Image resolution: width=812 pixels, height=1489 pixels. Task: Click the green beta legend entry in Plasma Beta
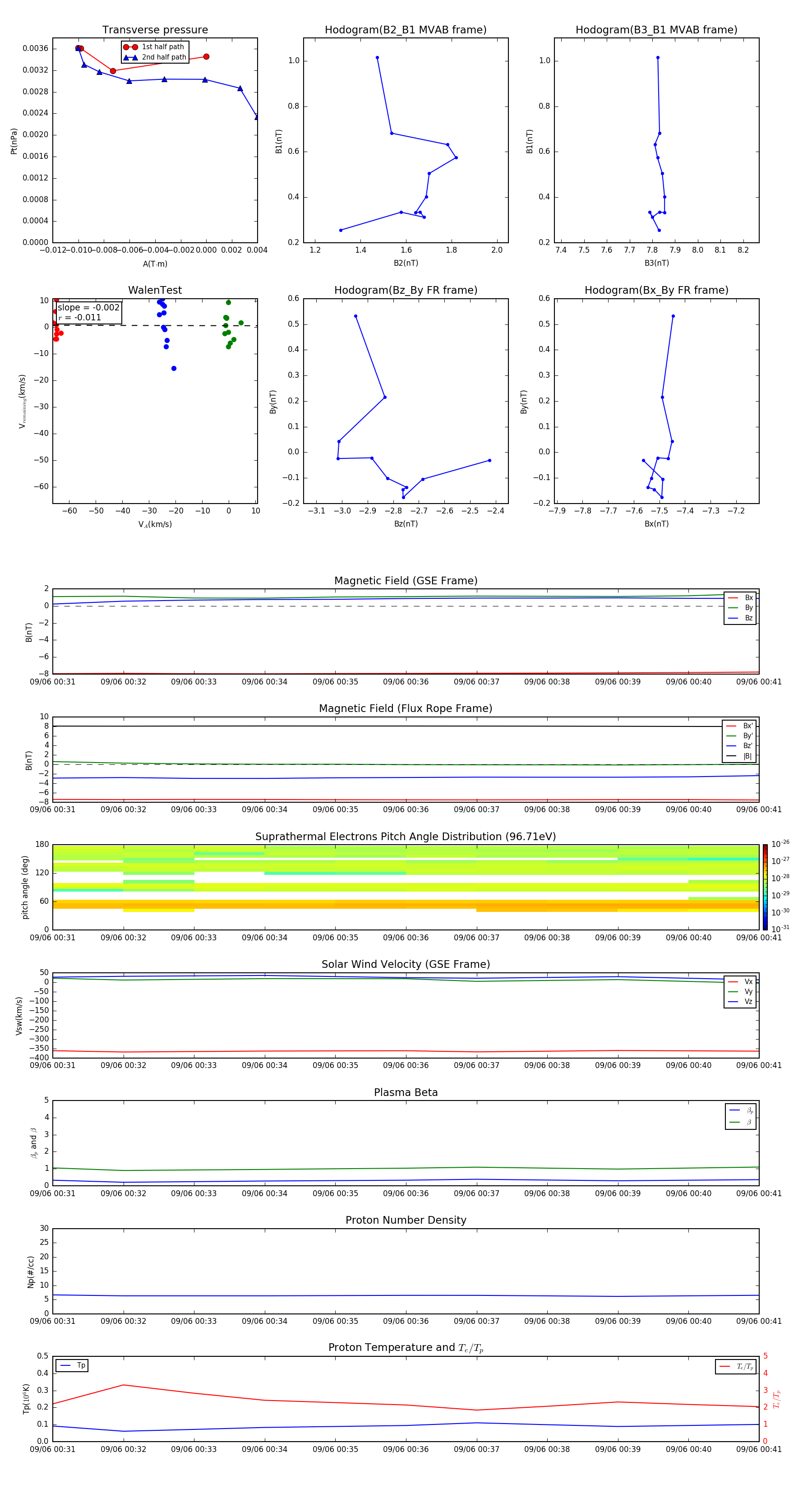[x=740, y=1122]
